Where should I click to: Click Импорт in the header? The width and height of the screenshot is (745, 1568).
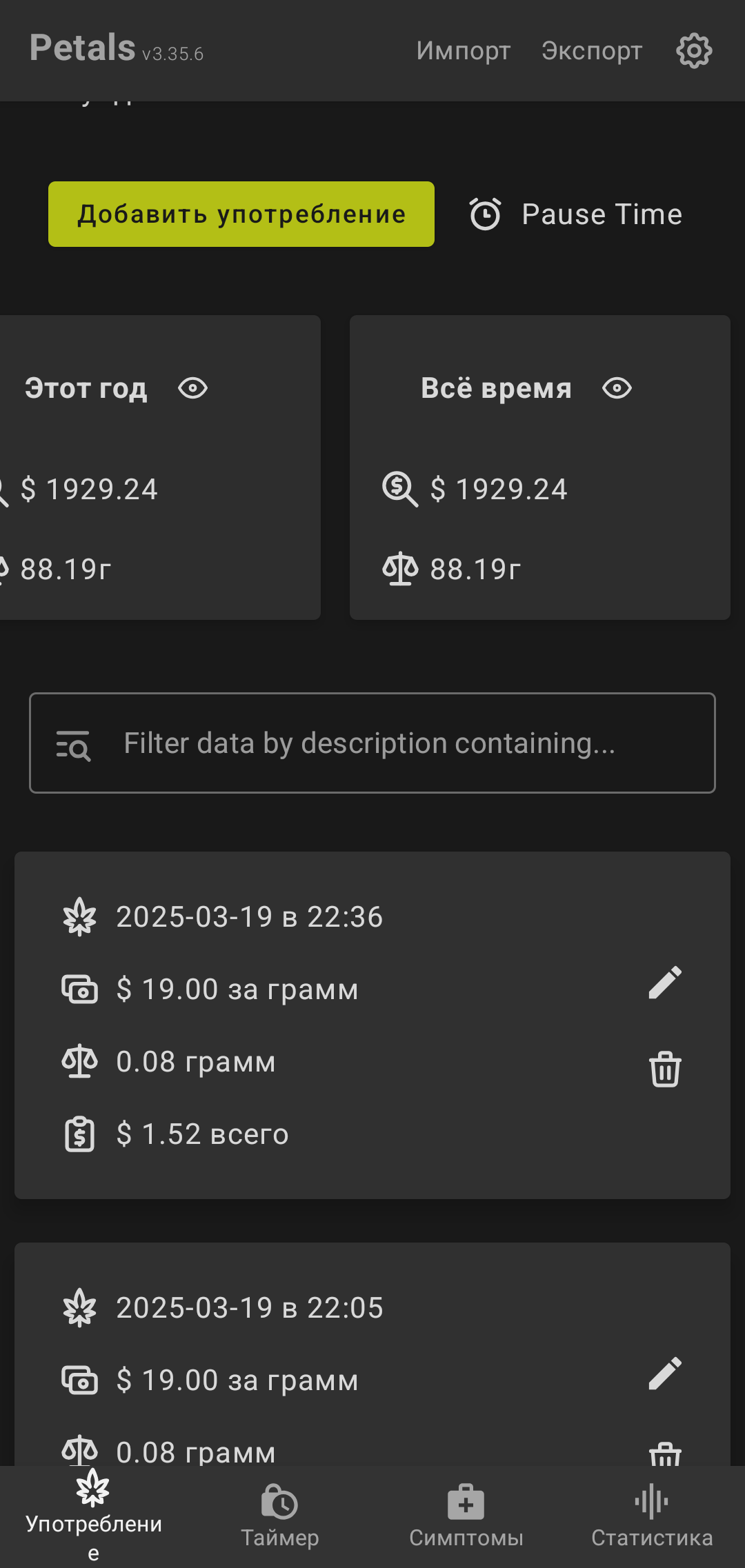coord(463,50)
